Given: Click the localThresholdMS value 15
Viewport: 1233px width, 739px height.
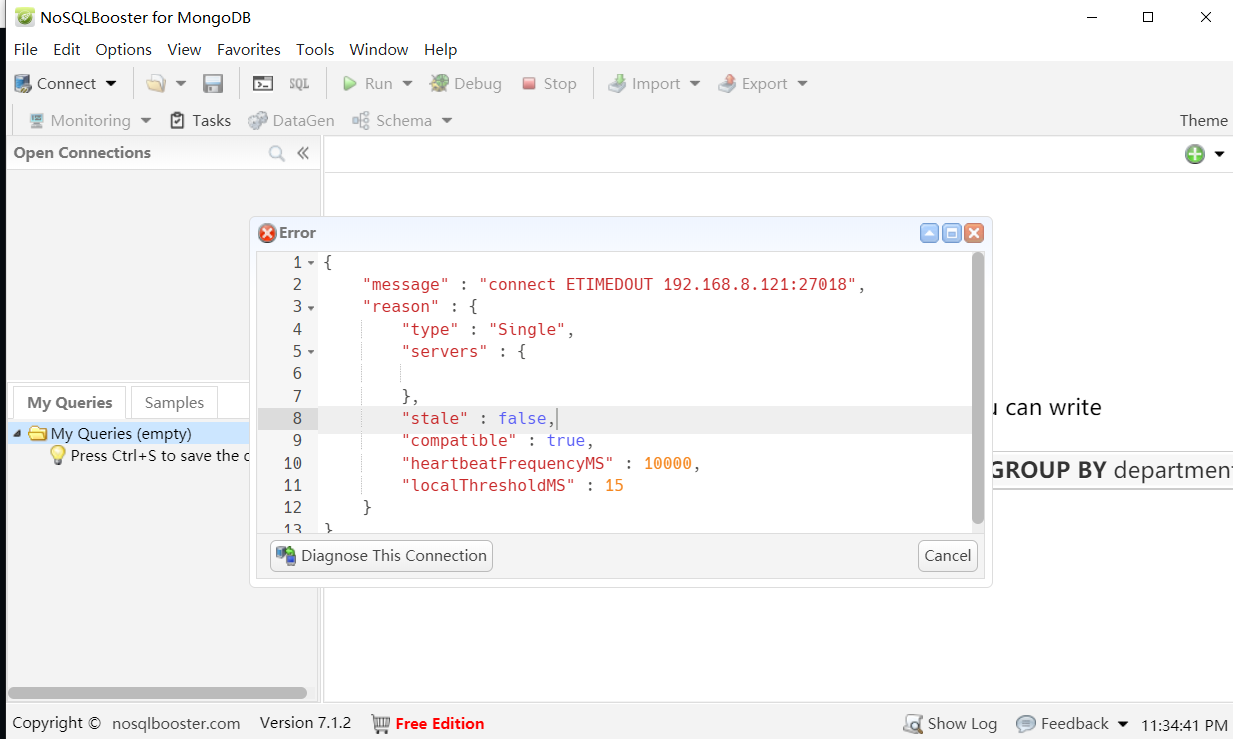Looking at the screenshot, I should pyautogui.click(x=614, y=485).
